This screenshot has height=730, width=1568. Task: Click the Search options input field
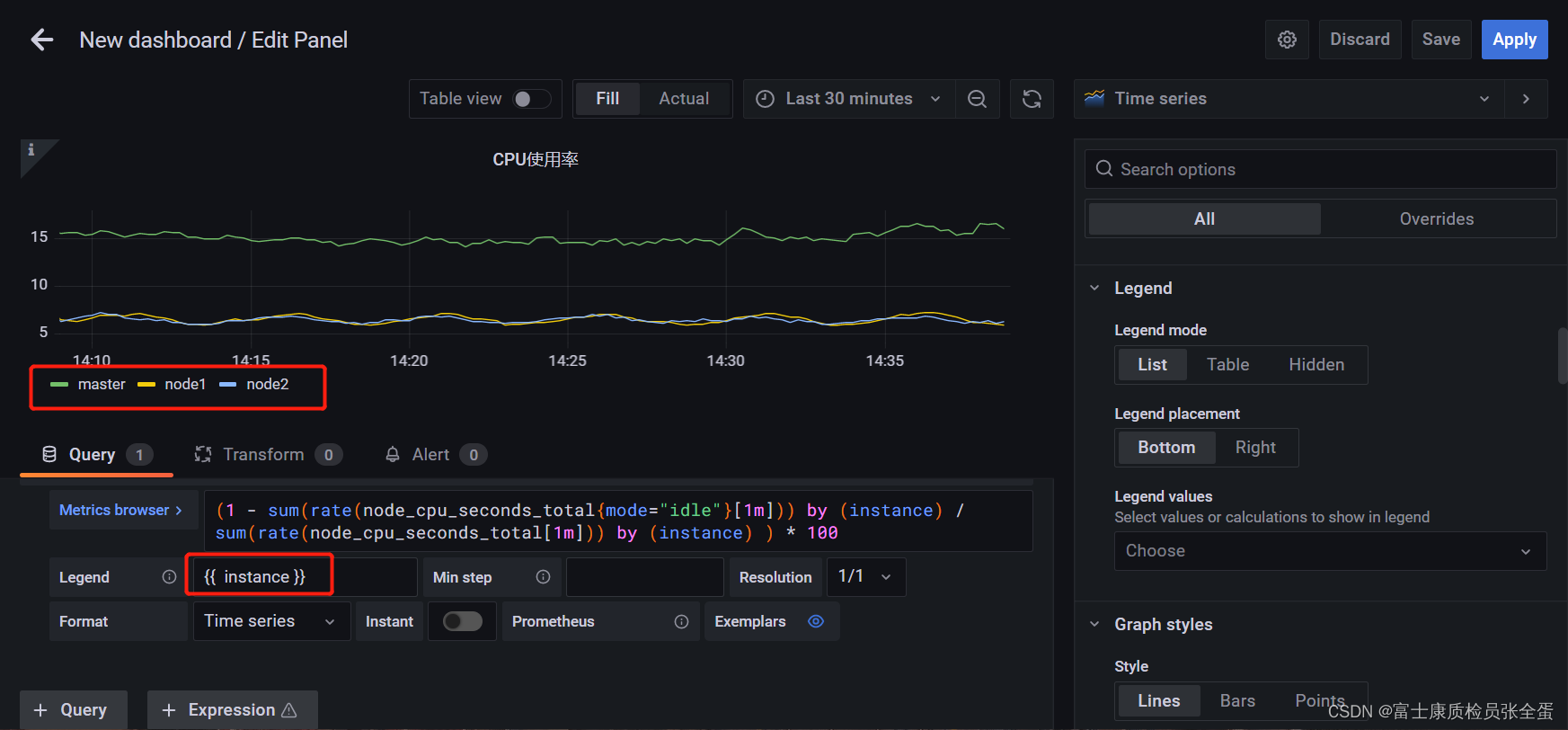(1321, 169)
